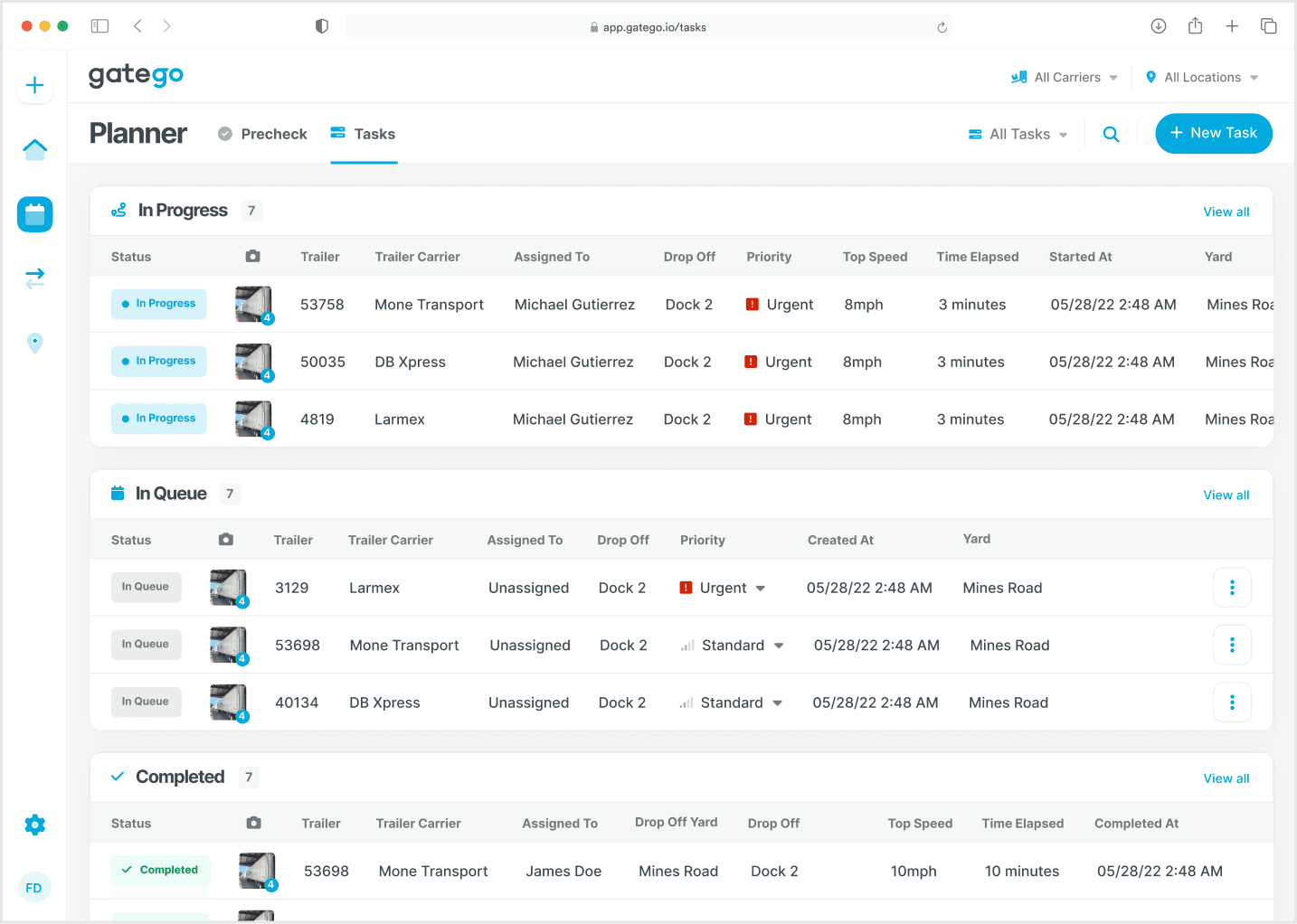
Task: Click the FD user avatar
Action: coord(33,888)
